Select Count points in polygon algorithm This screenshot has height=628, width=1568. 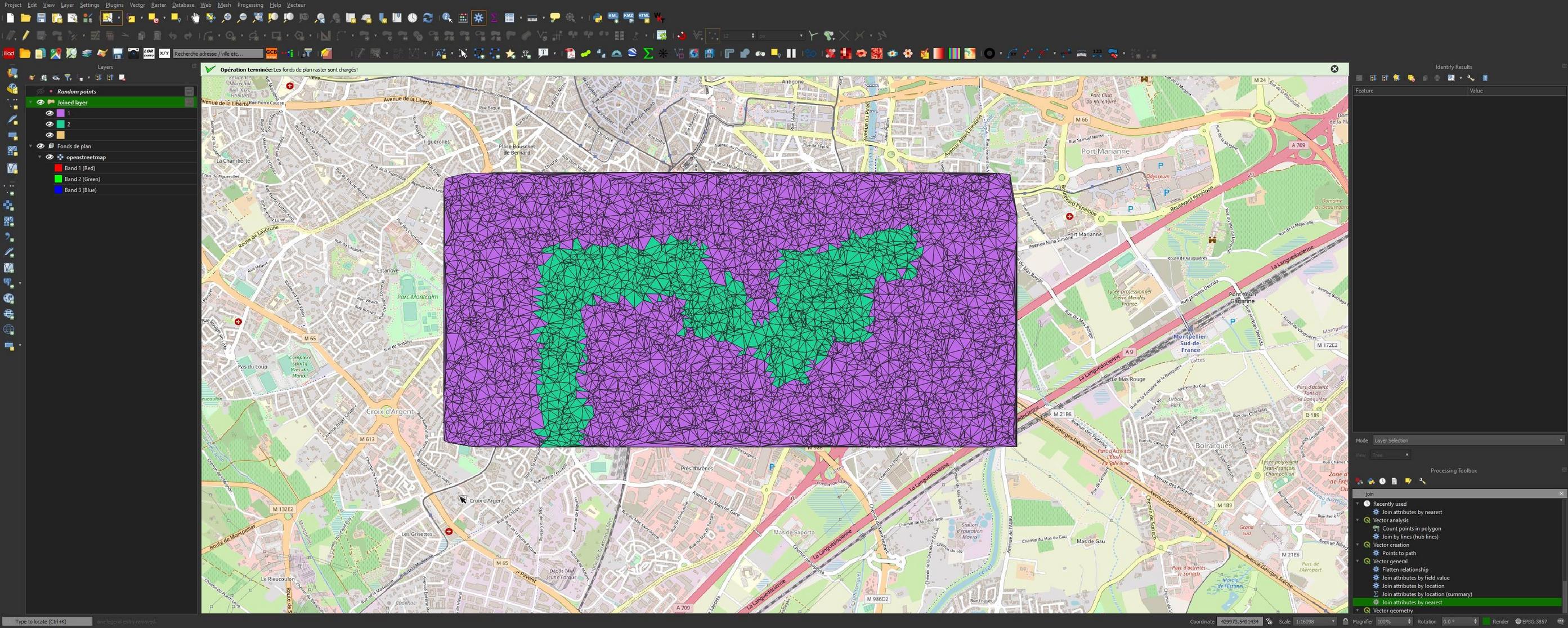[1411, 528]
